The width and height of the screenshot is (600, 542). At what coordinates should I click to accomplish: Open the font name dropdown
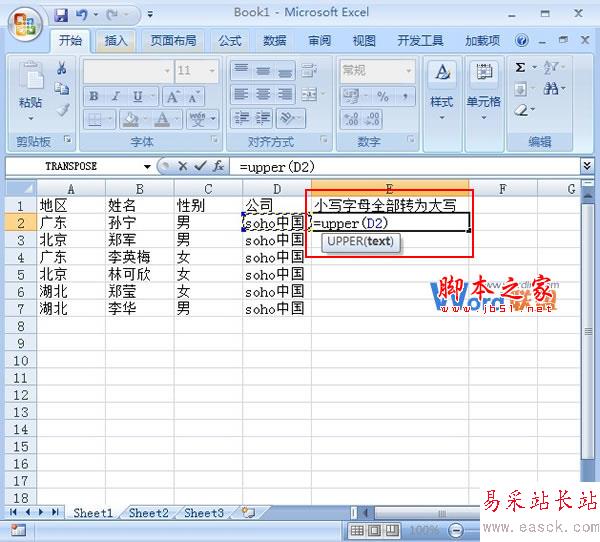(x=167, y=71)
